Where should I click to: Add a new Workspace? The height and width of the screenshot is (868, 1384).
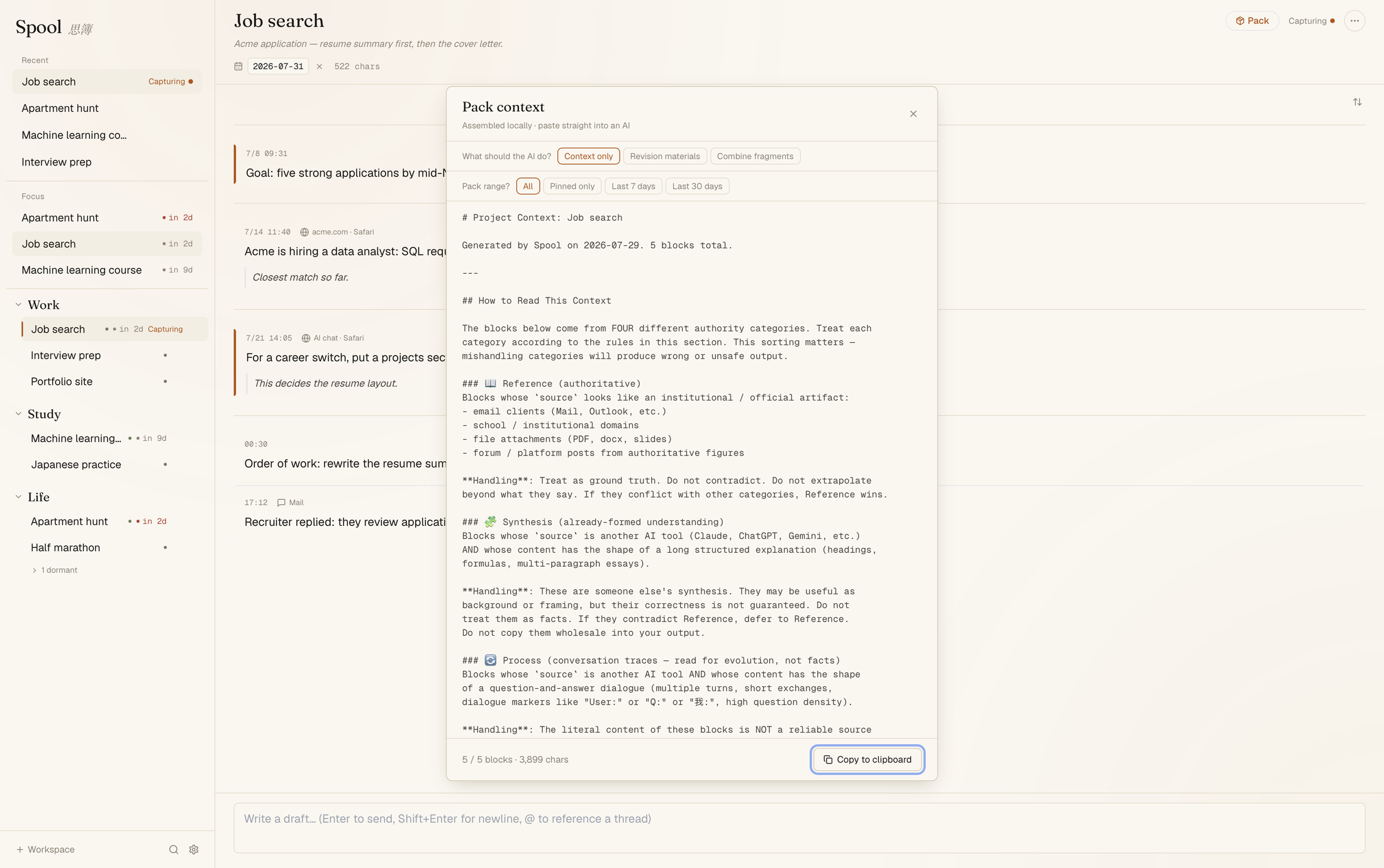click(45, 849)
